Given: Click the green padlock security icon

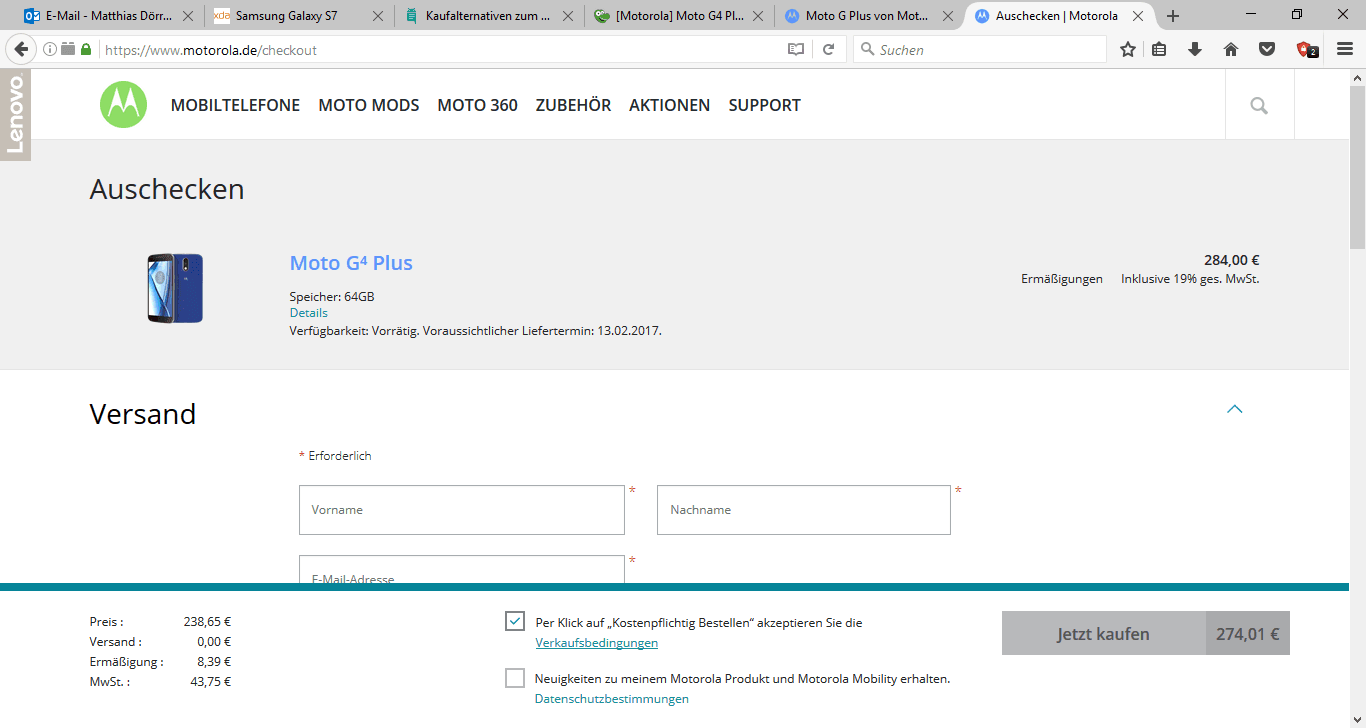Looking at the screenshot, I should 86,49.
